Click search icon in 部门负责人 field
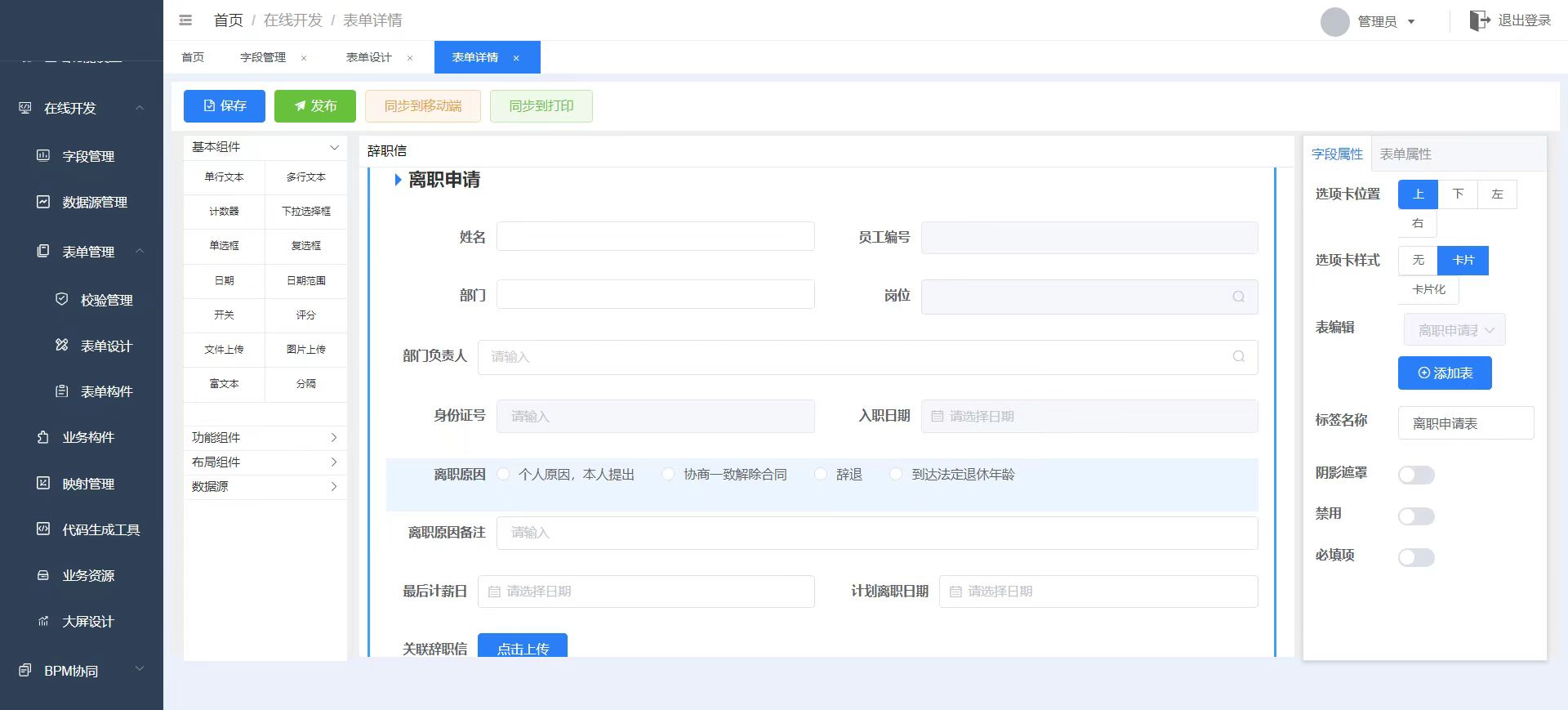 (1238, 356)
